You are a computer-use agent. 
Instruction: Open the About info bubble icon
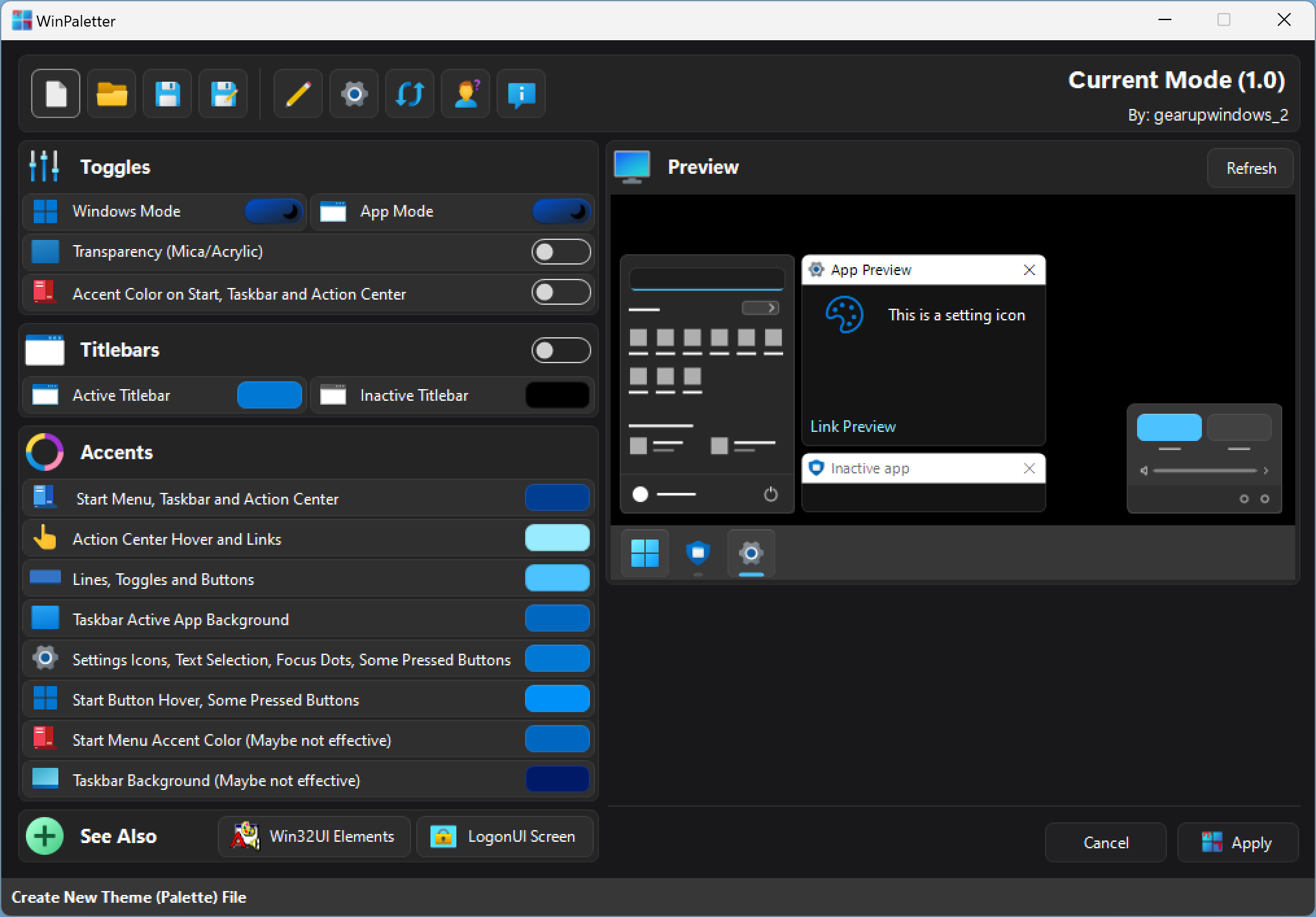[521, 94]
